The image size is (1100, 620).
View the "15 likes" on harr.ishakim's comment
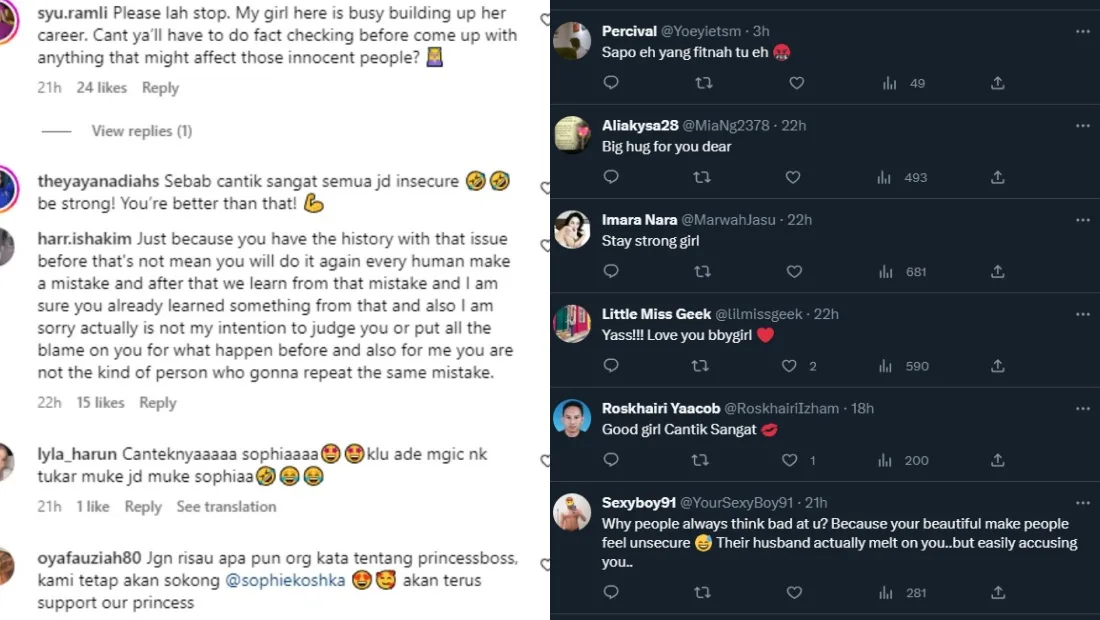tap(100, 403)
